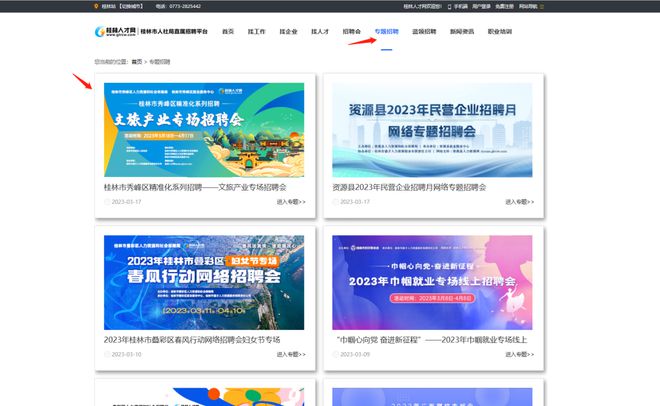Click the 桂林人才网欢迎您 welcome text

[x=422, y=6]
